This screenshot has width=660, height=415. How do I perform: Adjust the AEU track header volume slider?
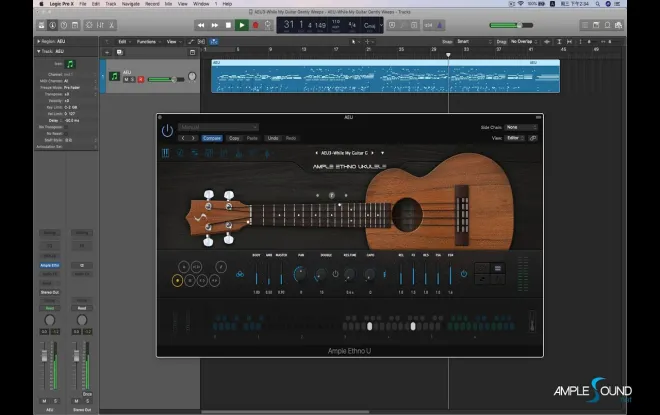point(166,79)
